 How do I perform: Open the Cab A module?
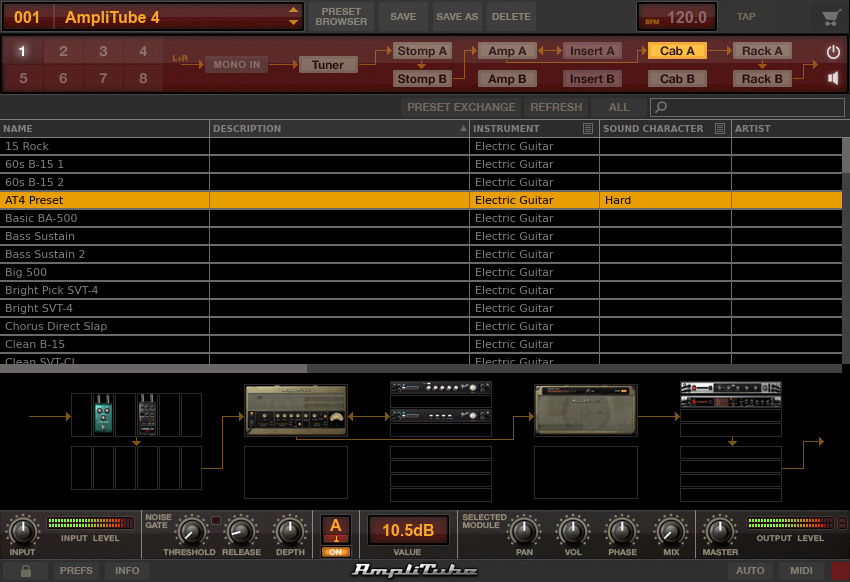point(677,51)
